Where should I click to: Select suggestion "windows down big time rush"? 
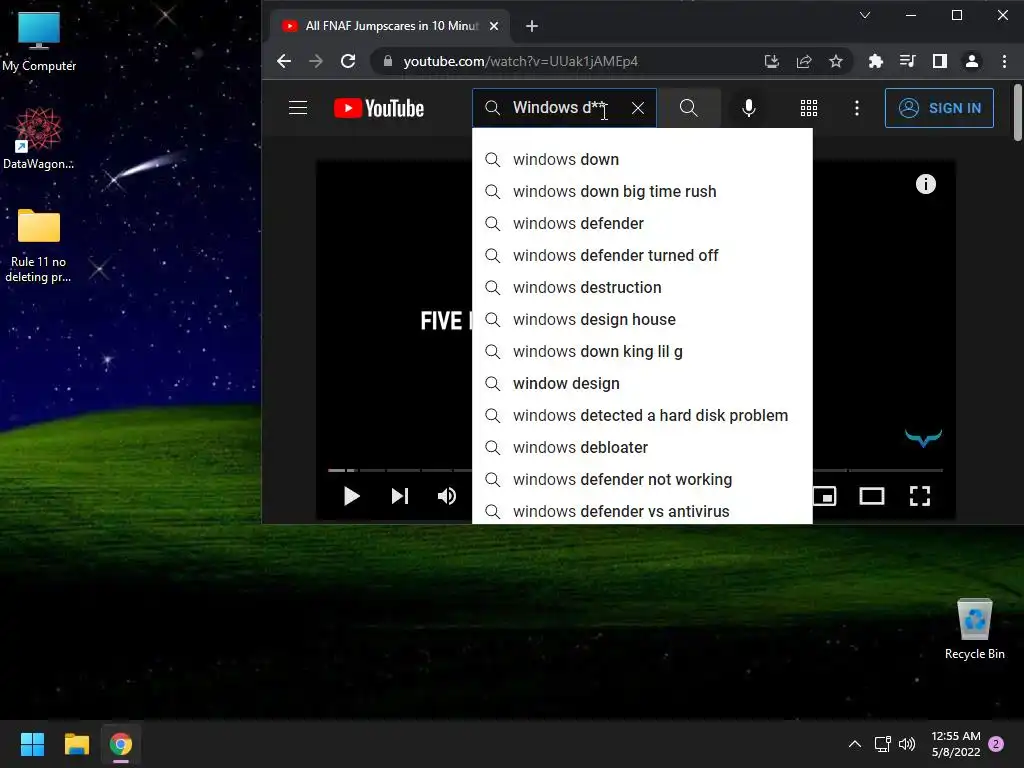[x=643, y=191]
